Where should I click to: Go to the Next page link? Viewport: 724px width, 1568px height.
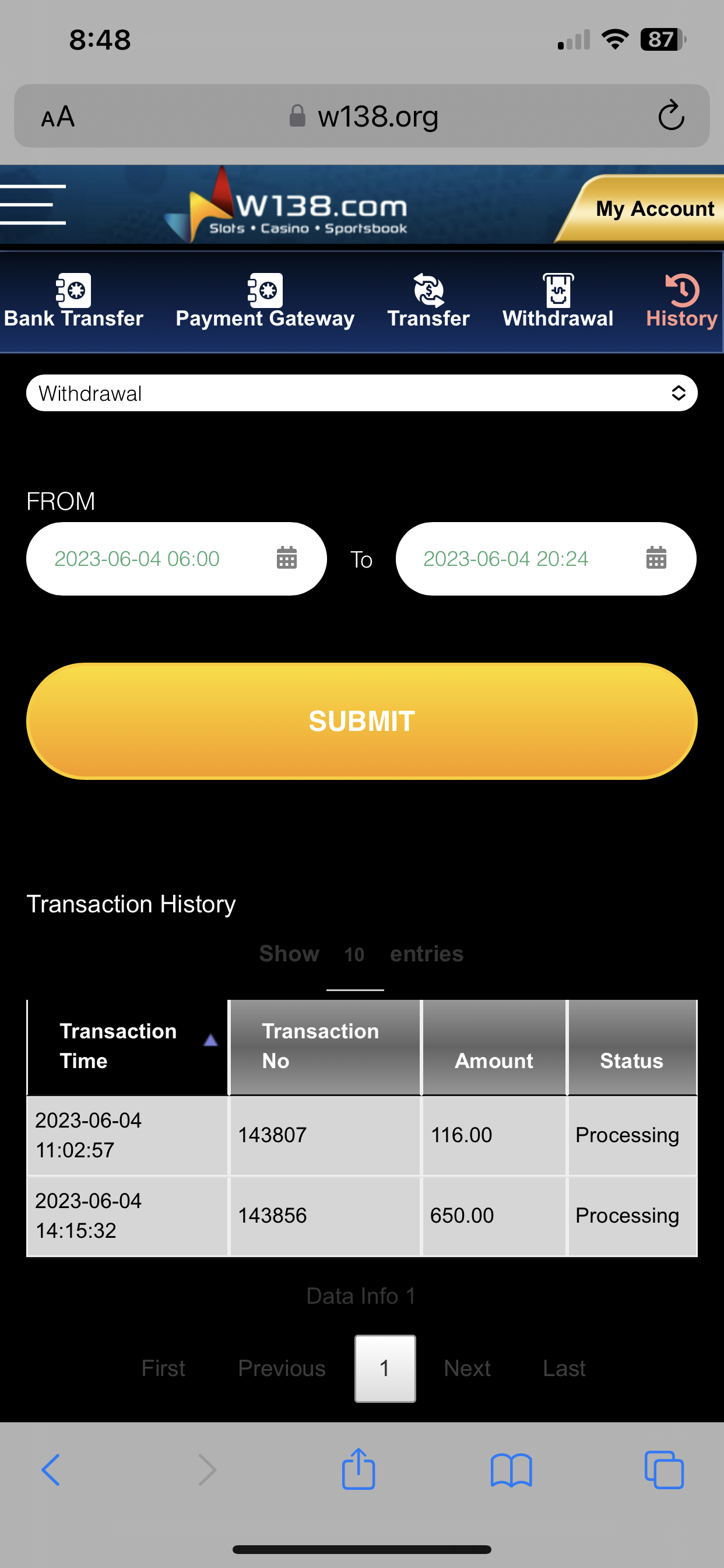(467, 1368)
